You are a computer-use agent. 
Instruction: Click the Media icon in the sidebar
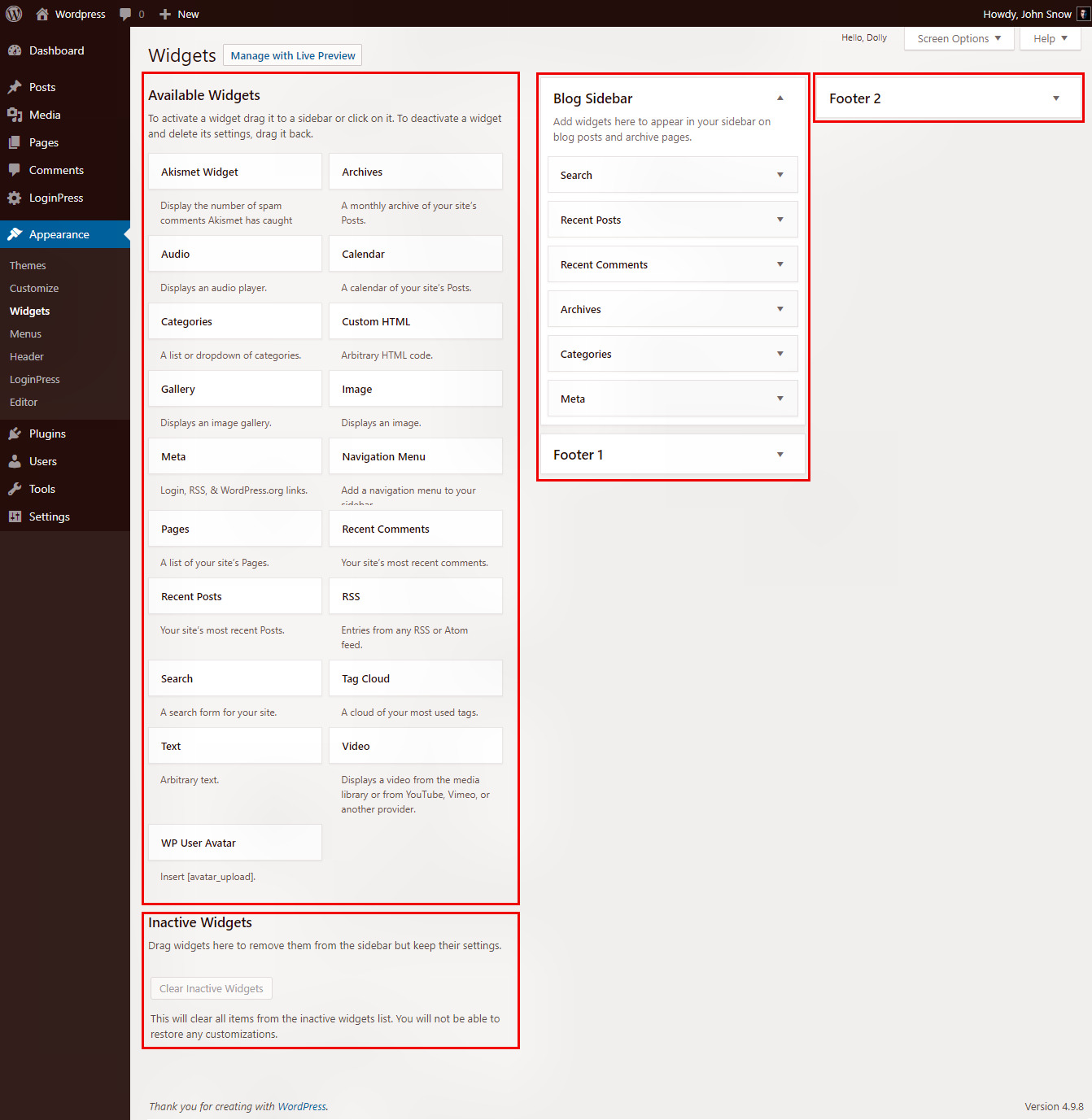click(15, 115)
